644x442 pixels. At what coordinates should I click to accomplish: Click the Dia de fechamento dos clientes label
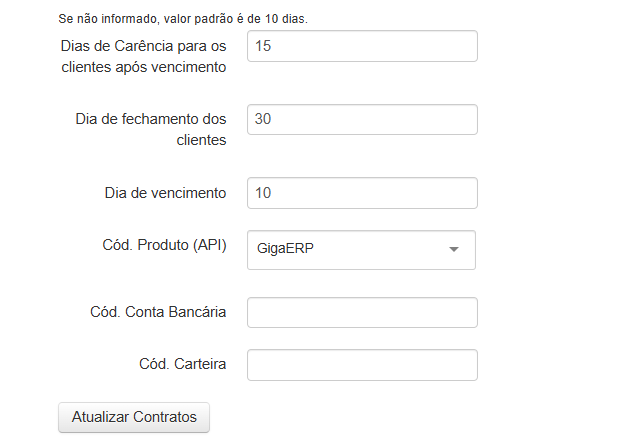point(151,119)
